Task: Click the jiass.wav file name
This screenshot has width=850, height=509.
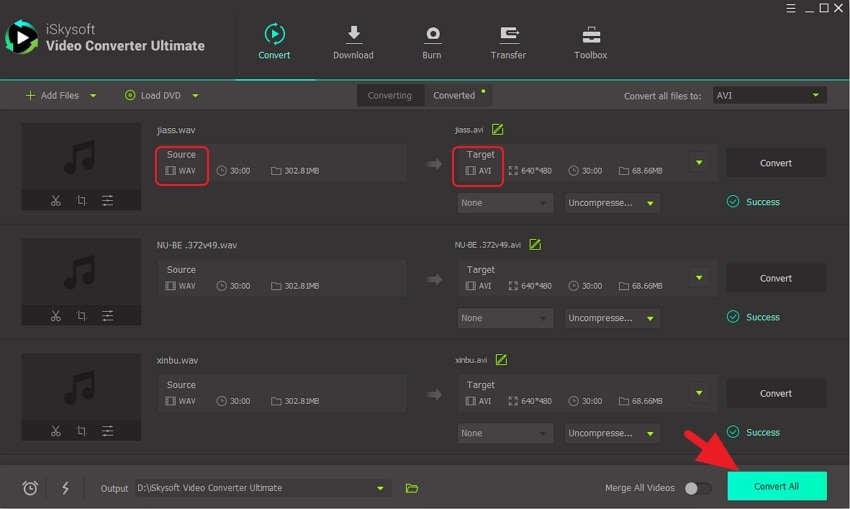Action: pyautogui.click(x=176, y=130)
